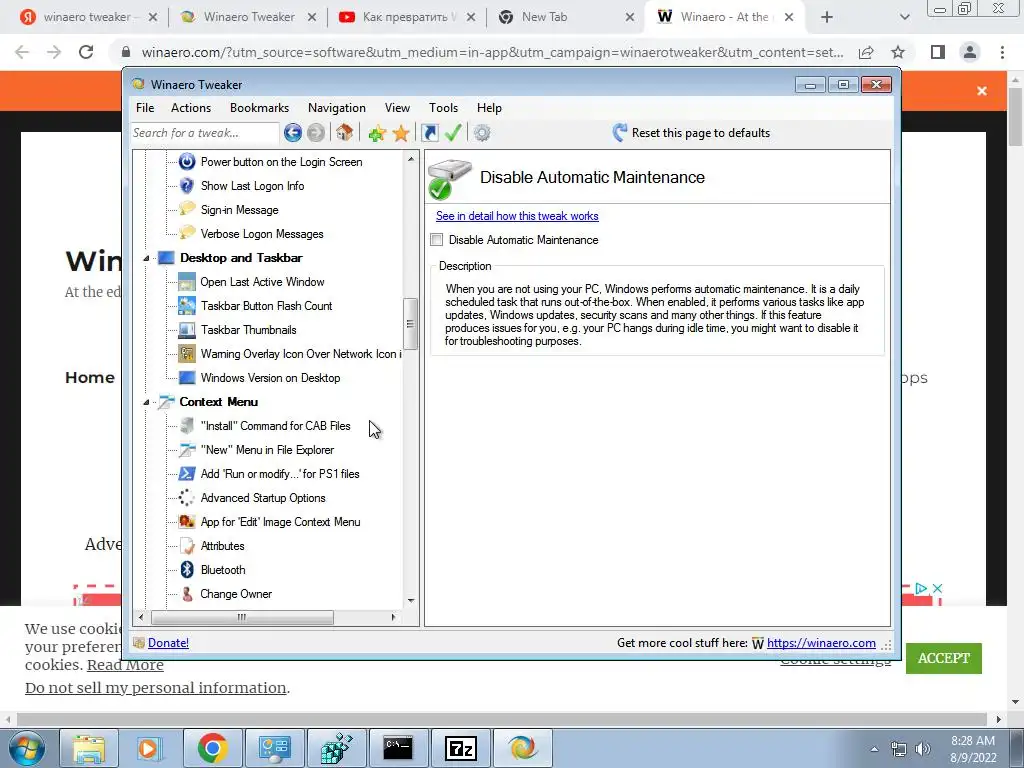Open See in detail how this tweak works link
1024x768 pixels.
coord(517,216)
